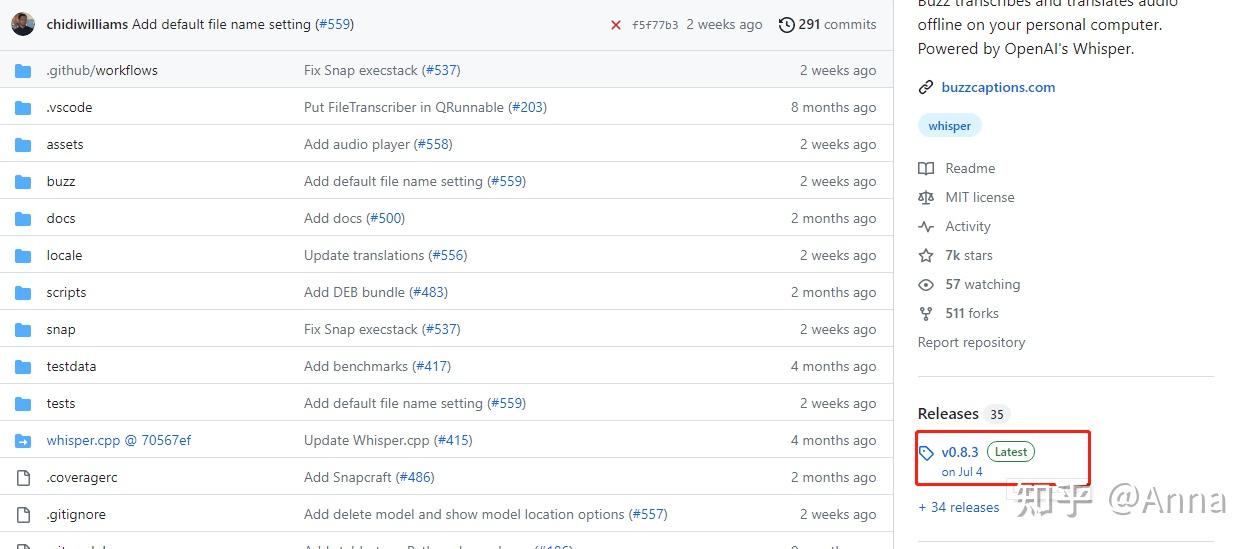Viewport: 1259px width, 549px height.
Task: Show the + 34 releases list
Action: point(959,508)
